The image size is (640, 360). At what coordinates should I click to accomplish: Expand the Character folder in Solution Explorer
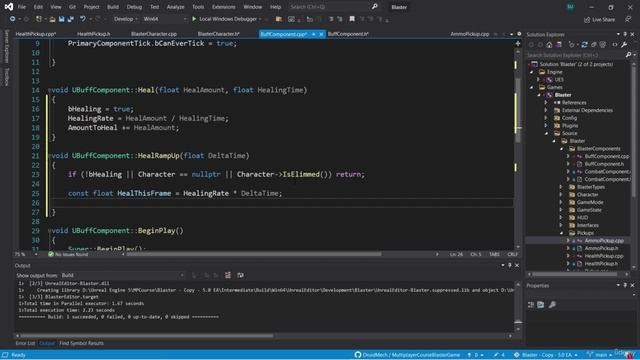pos(561,195)
